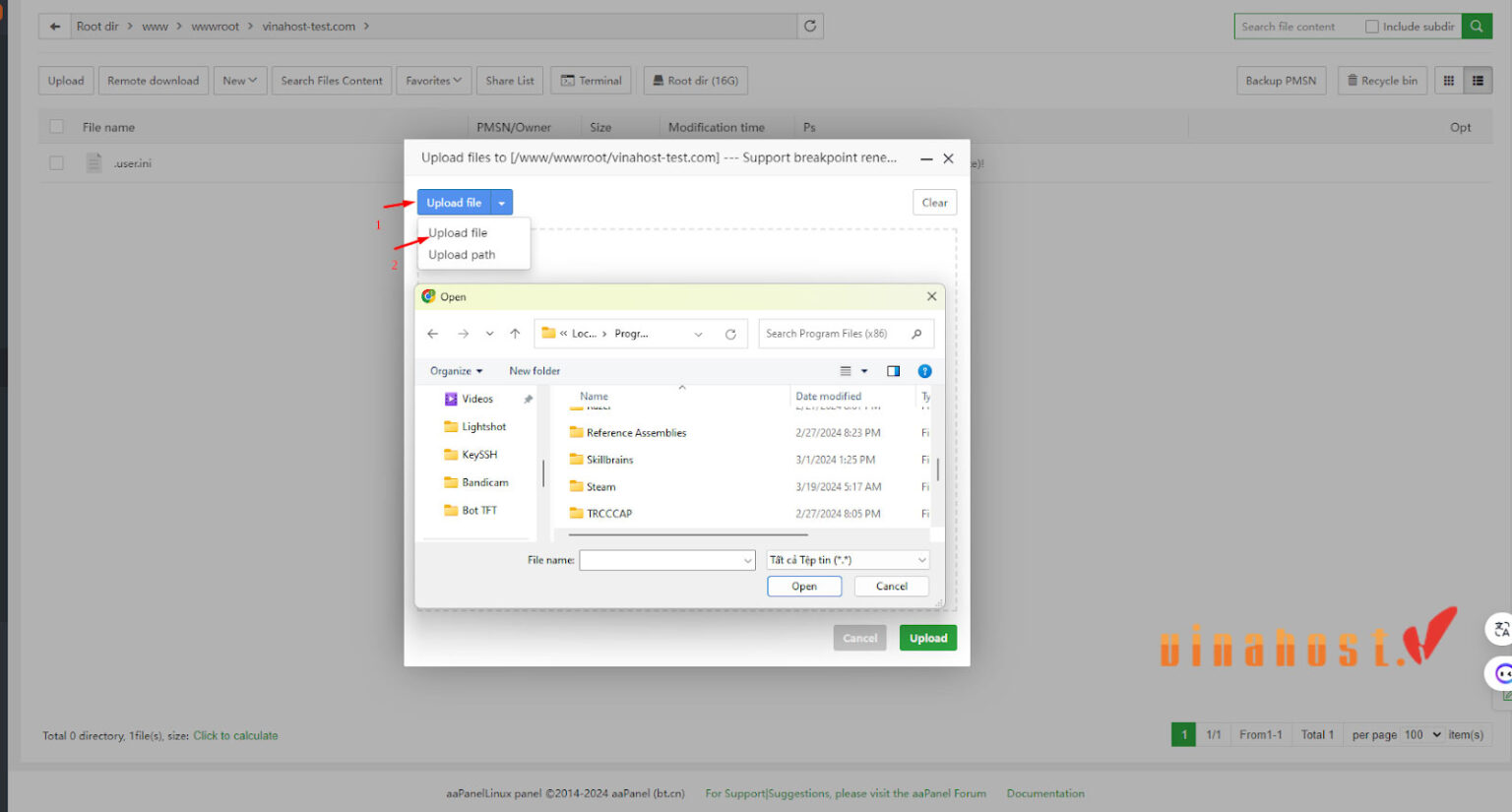This screenshot has height=812, width=1512.
Task: Choose Upload path from dropdown menu
Action: pyautogui.click(x=462, y=255)
